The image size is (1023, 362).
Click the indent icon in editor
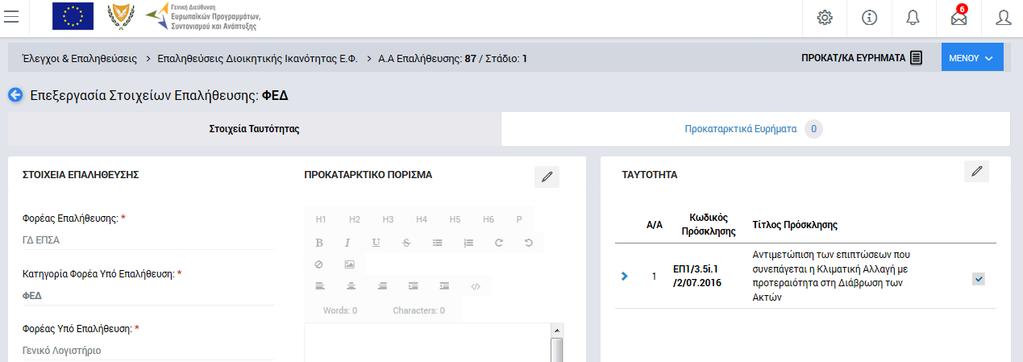tap(413, 286)
